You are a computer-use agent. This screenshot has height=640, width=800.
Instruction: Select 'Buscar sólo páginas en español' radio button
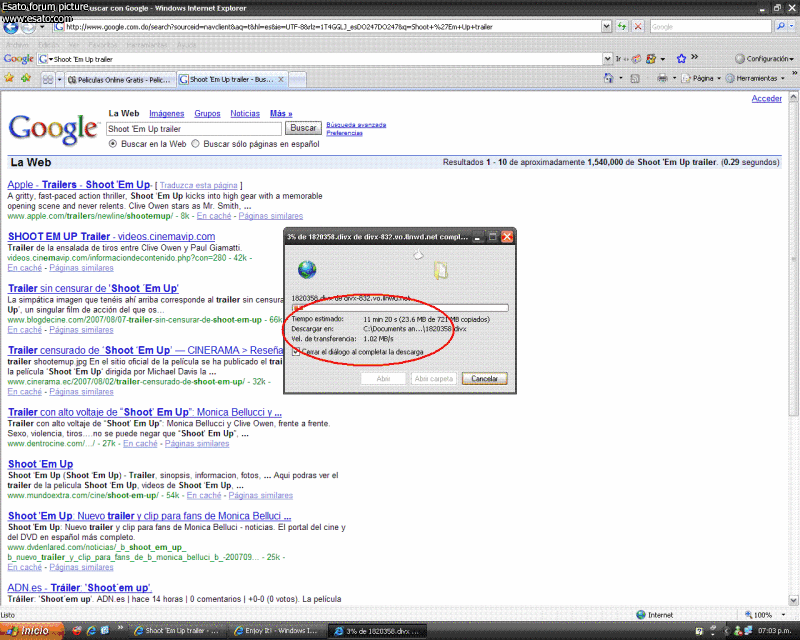[x=196, y=144]
